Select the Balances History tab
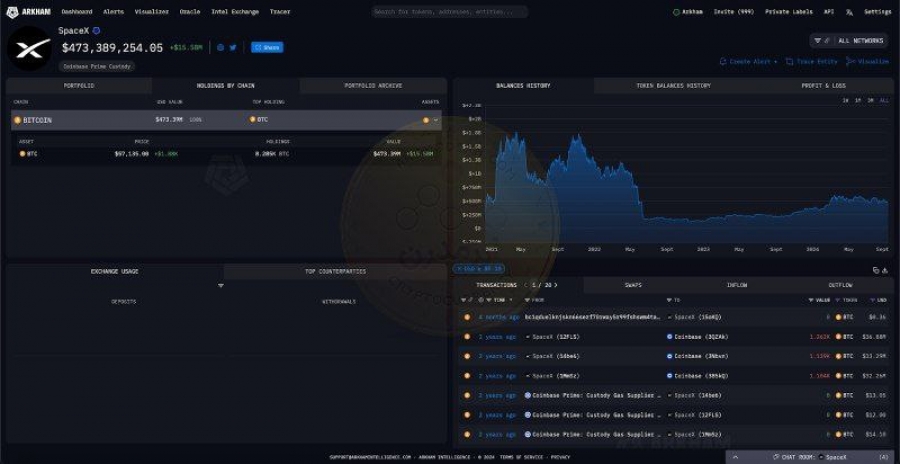The height and width of the screenshot is (464, 900). tap(523, 86)
